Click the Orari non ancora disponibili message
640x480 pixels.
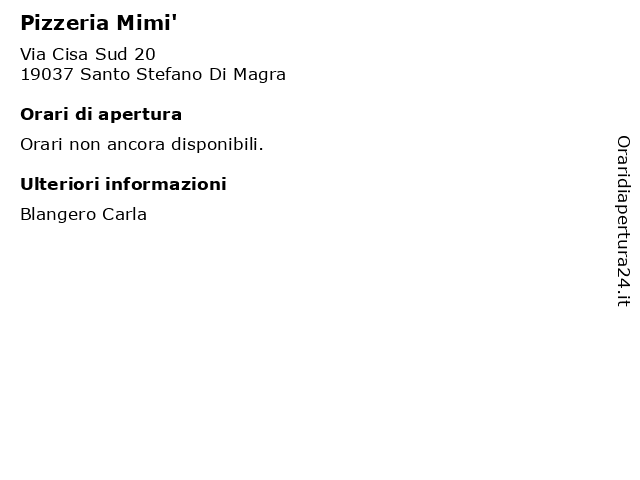click(142, 144)
